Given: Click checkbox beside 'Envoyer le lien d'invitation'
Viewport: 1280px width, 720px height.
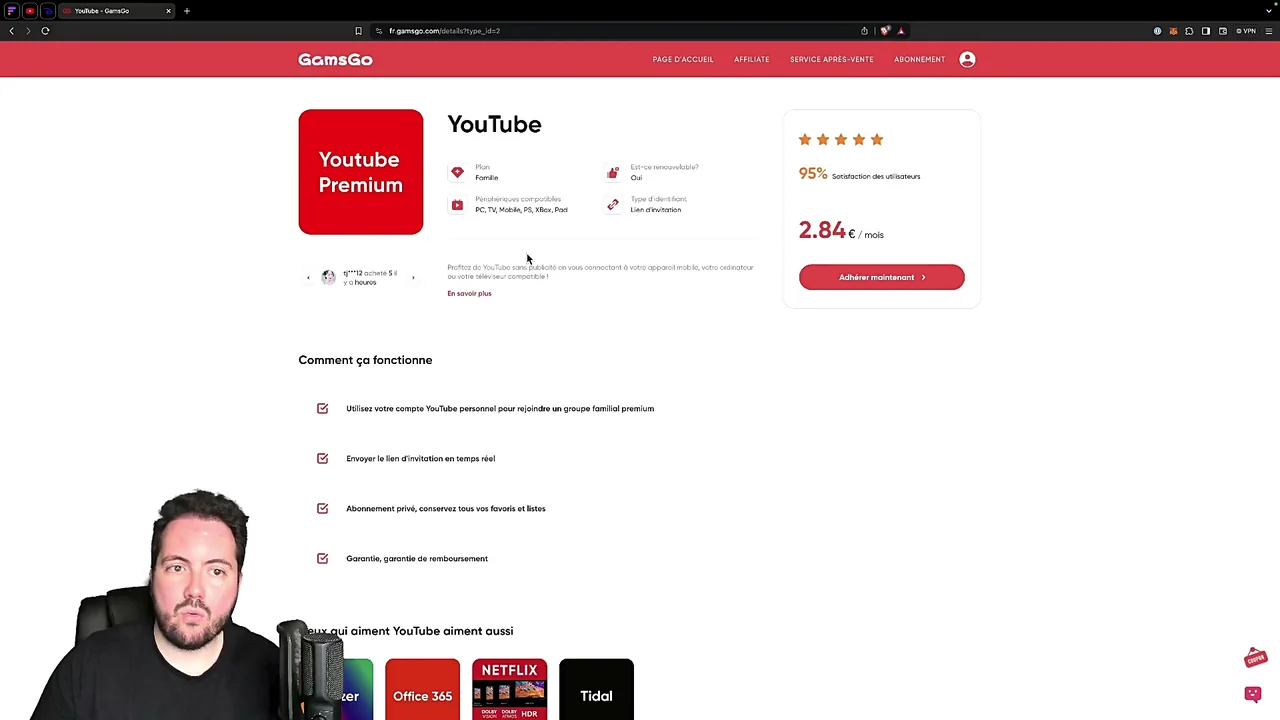Looking at the screenshot, I should pos(322,458).
